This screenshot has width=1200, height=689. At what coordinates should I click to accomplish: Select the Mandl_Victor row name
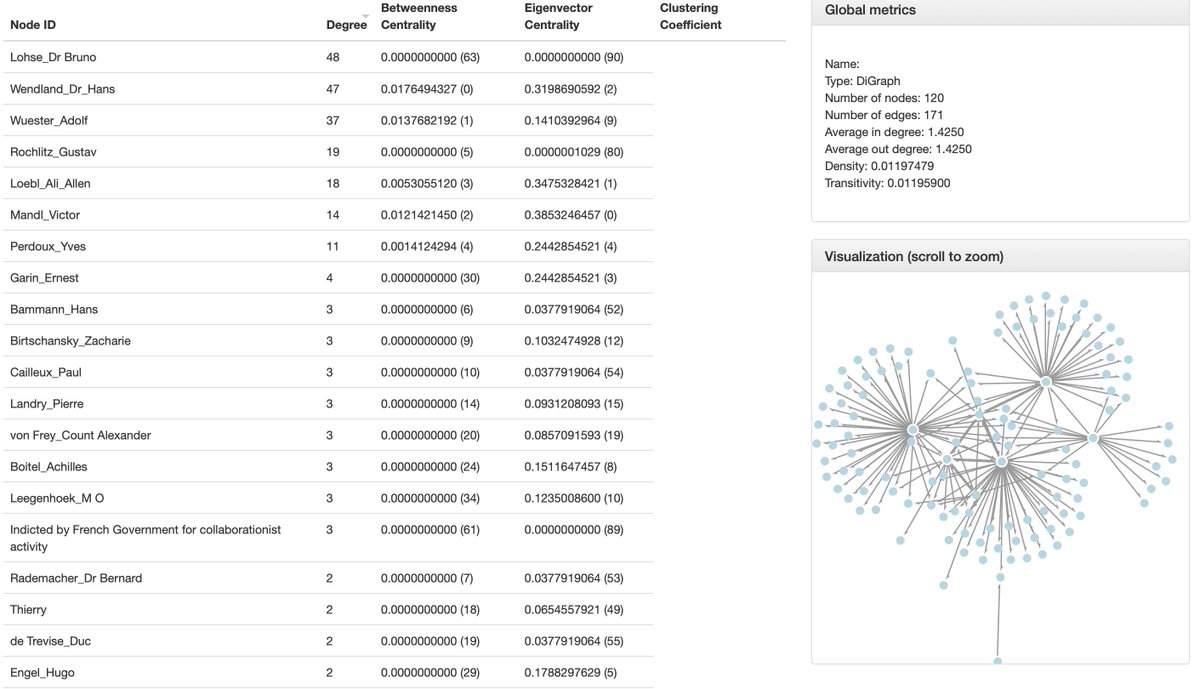(45, 215)
